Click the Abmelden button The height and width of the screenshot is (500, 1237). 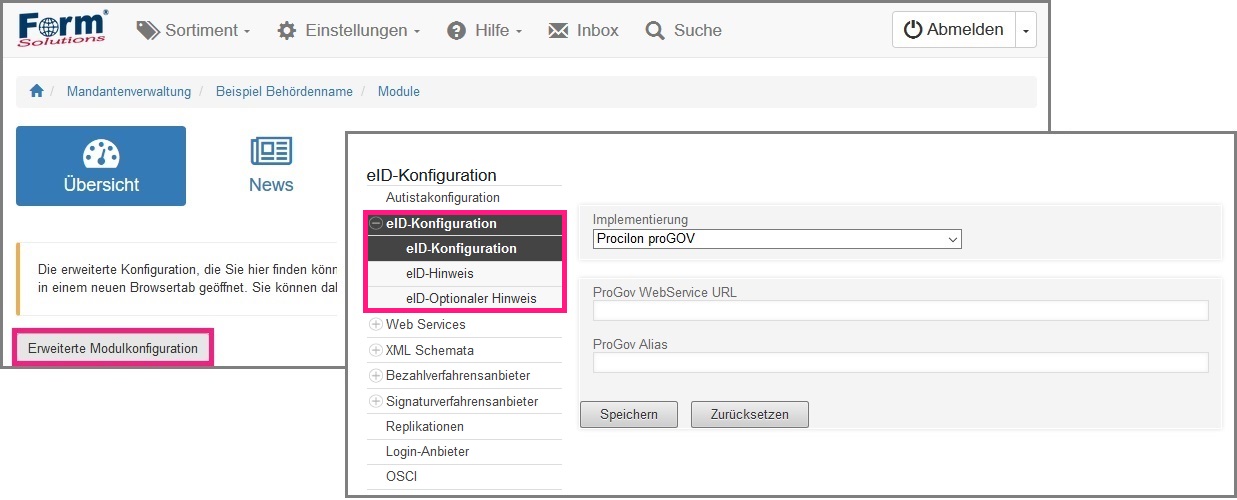point(954,30)
